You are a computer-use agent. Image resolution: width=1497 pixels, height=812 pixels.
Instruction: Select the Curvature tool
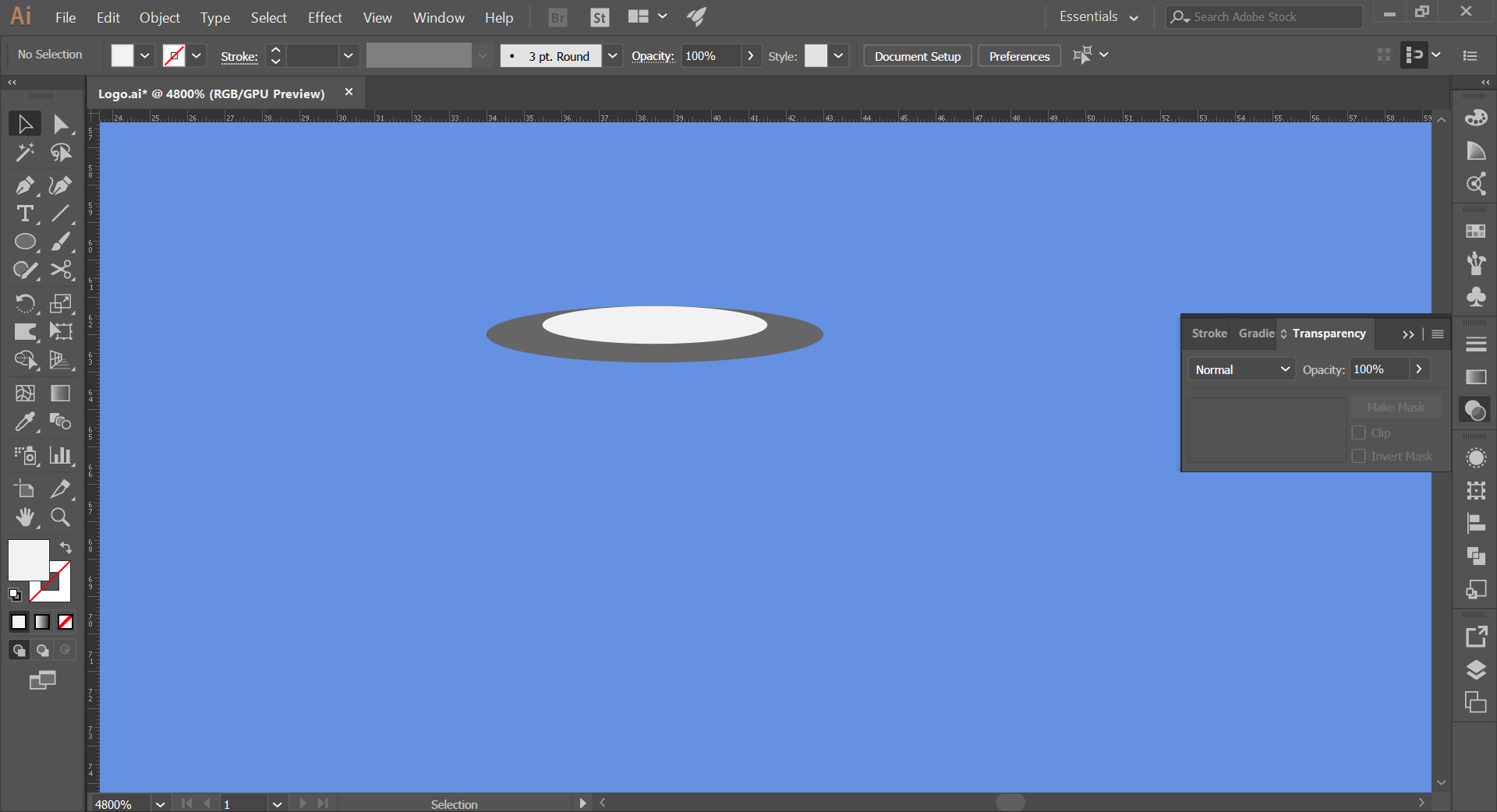coord(61,185)
